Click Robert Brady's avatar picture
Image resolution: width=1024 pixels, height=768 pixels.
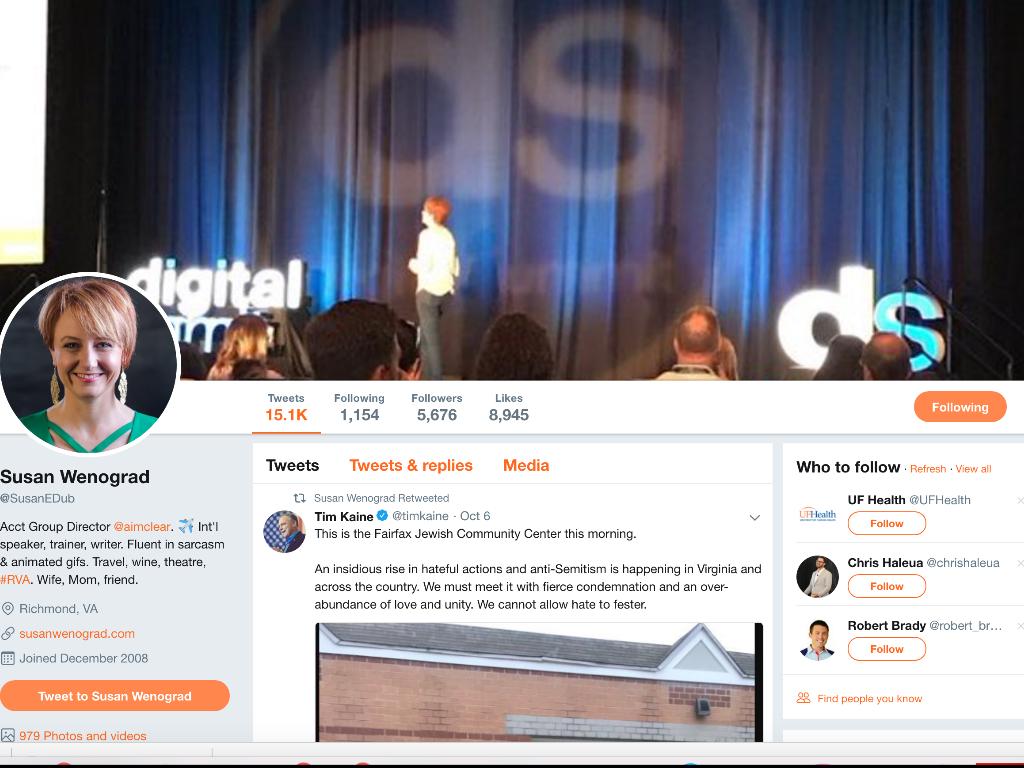point(817,640)
